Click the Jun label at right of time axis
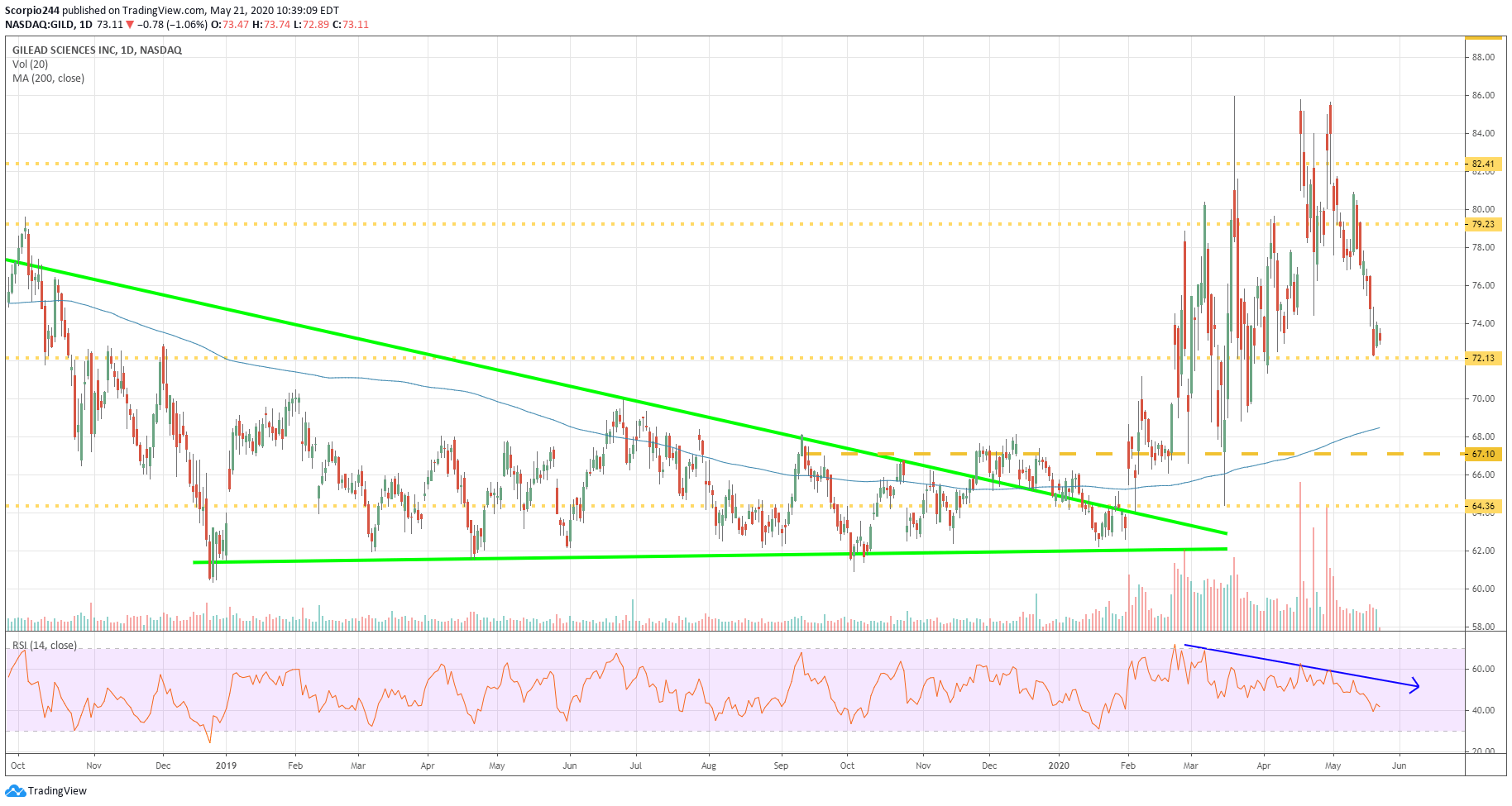The width and height of the screenshot is (1512, 806). 1399,765
